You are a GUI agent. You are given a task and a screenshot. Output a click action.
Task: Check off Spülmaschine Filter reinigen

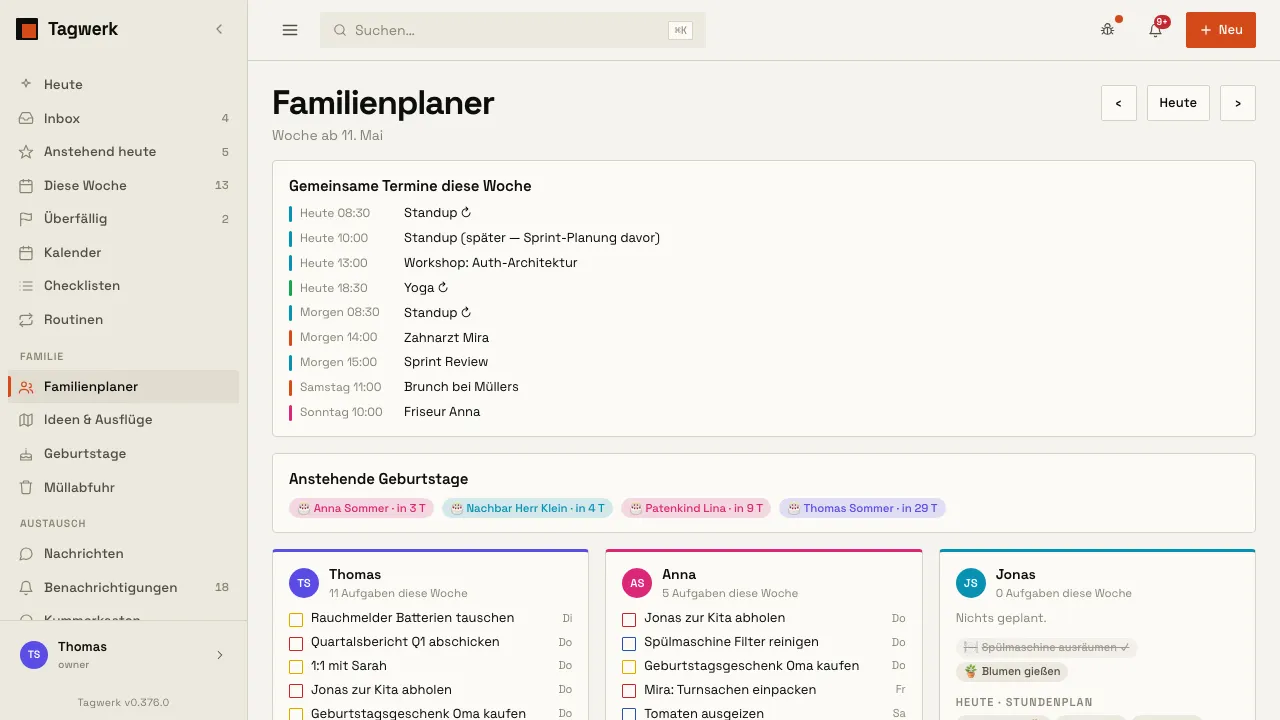(x=629, y=643)
